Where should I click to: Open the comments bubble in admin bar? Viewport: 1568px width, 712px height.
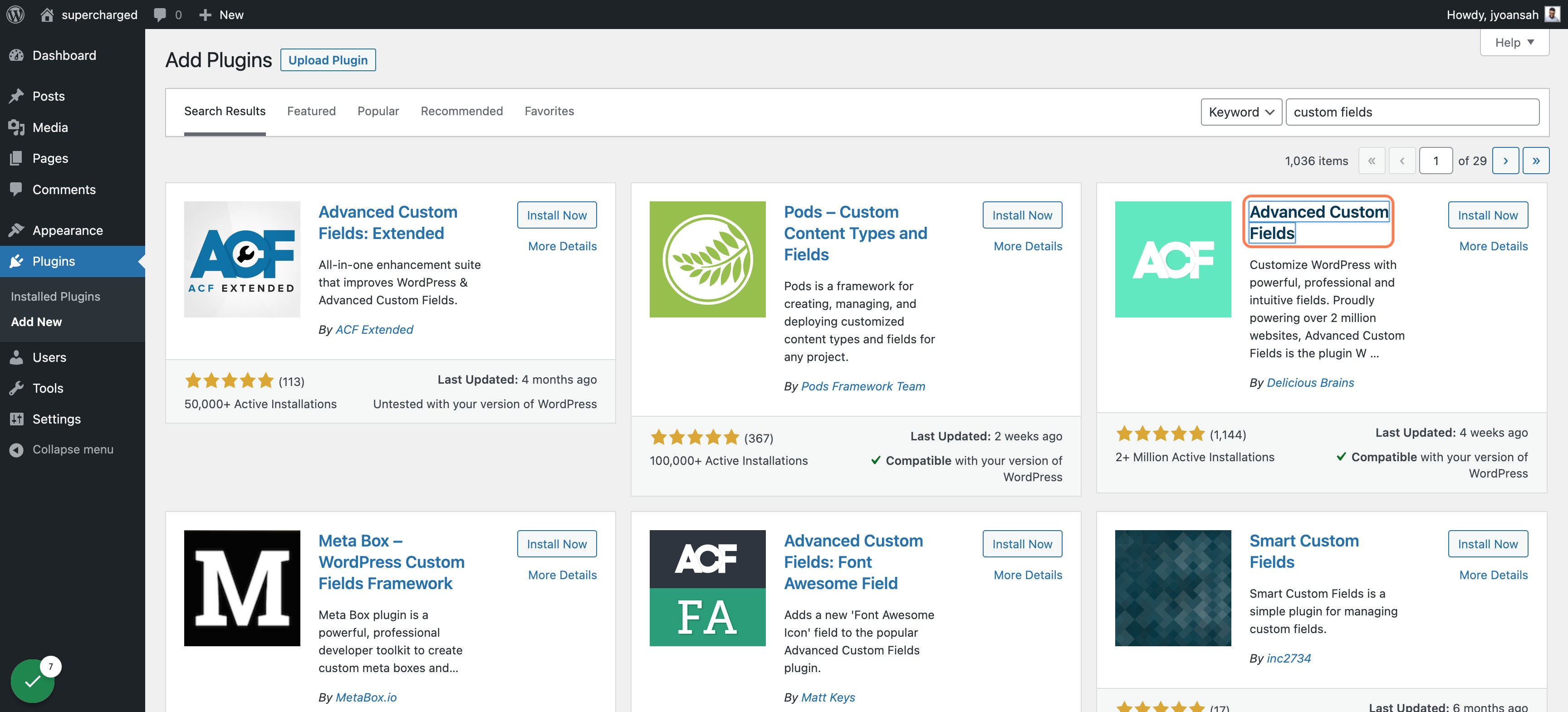tap(160, 15)
